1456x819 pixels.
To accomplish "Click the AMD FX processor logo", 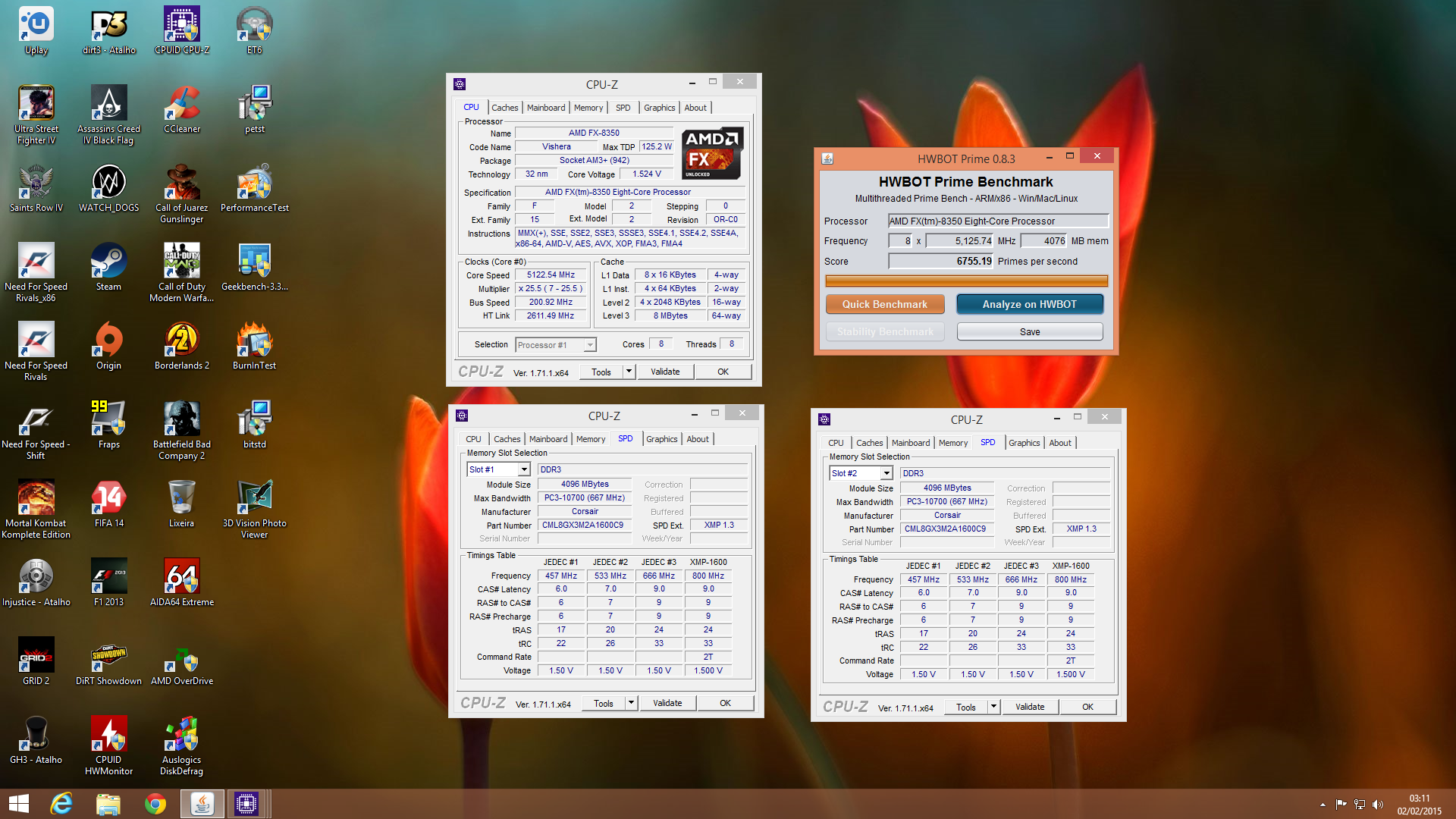I will click(712, 154).
